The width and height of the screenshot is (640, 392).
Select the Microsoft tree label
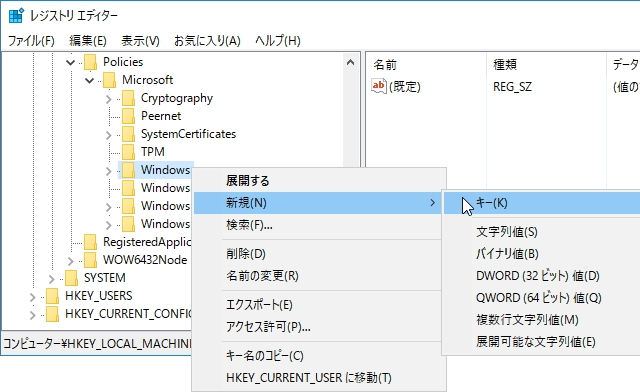tap(147, 80)
